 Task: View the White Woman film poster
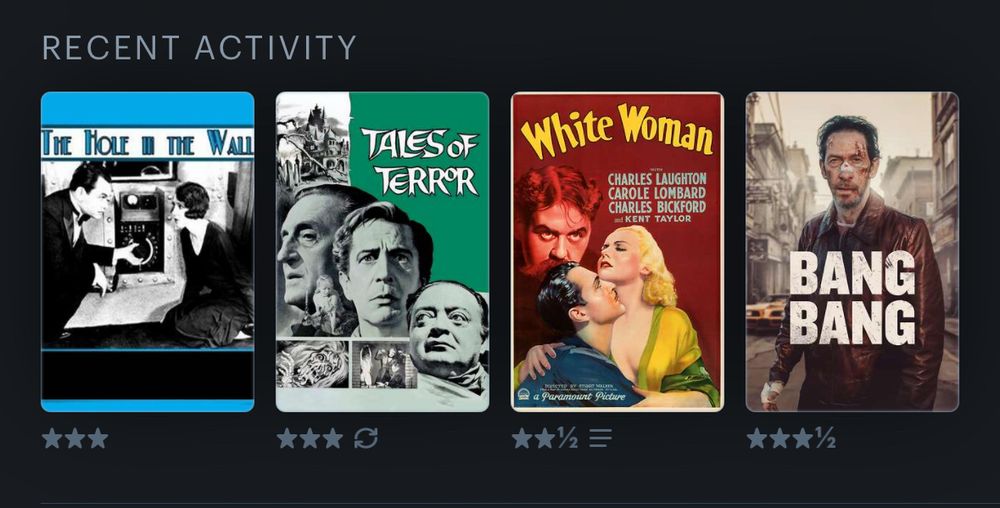(x=617, y=252)
